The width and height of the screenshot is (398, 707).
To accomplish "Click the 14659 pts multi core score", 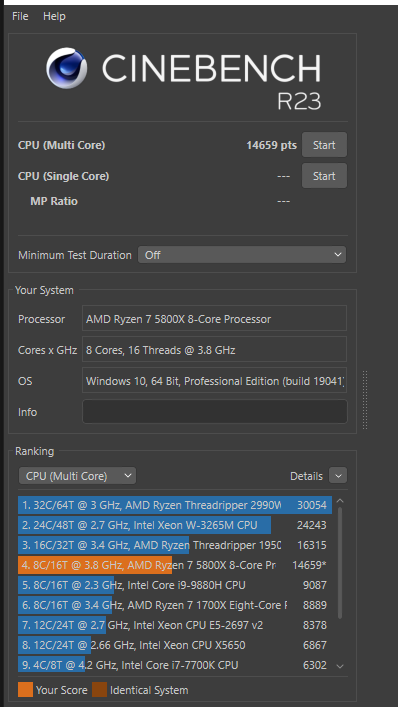I will coord(271,145).
